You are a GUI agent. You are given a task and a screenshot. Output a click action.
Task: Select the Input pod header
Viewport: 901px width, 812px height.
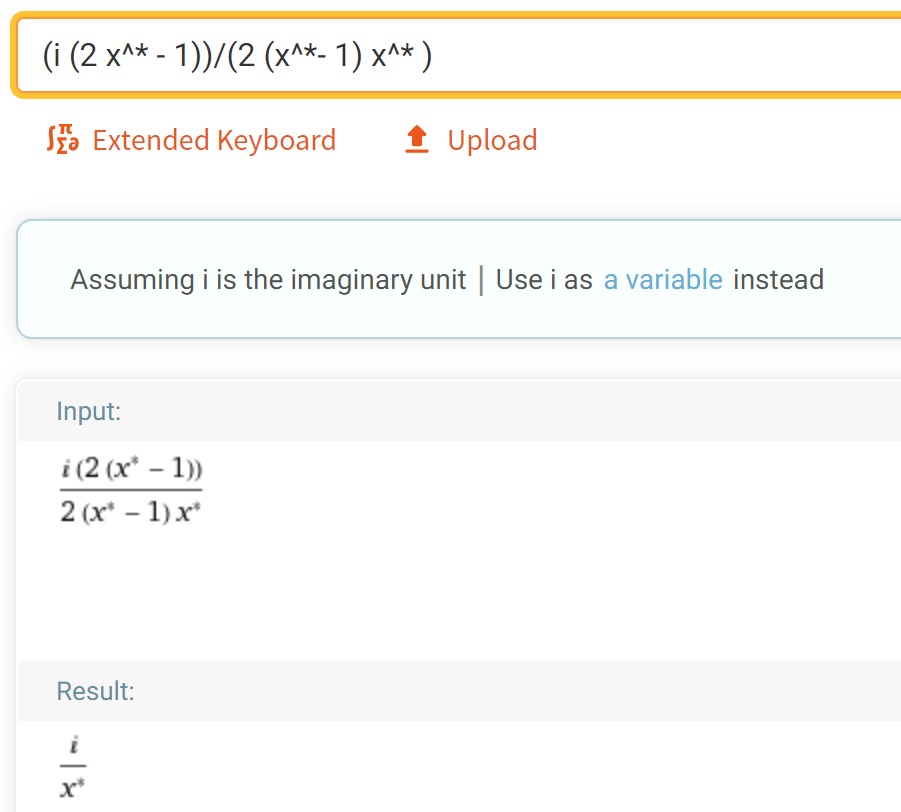[x=460, y=411]
